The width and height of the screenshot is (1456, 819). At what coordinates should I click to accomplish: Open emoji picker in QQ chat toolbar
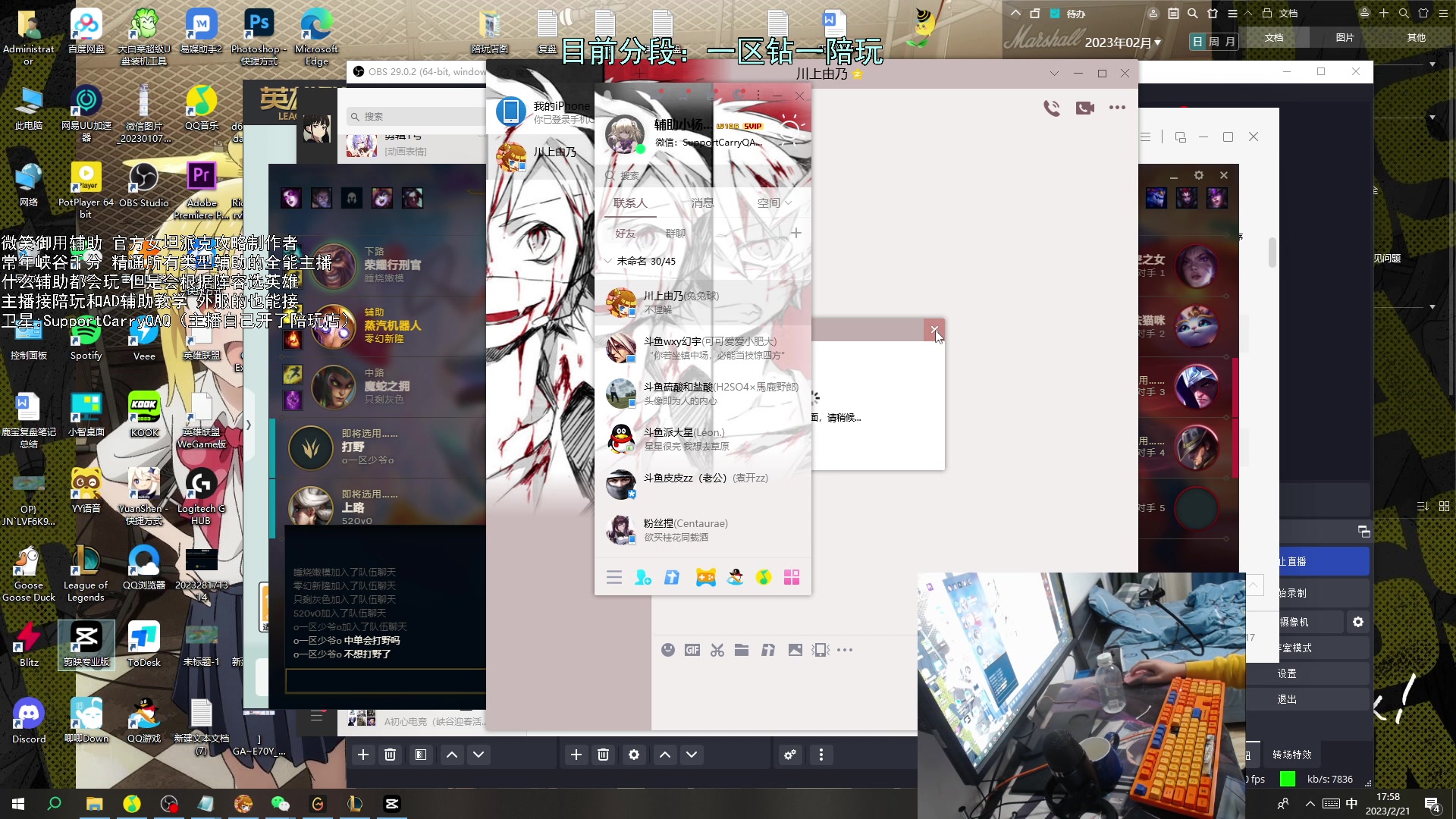[x=667, y=650]
